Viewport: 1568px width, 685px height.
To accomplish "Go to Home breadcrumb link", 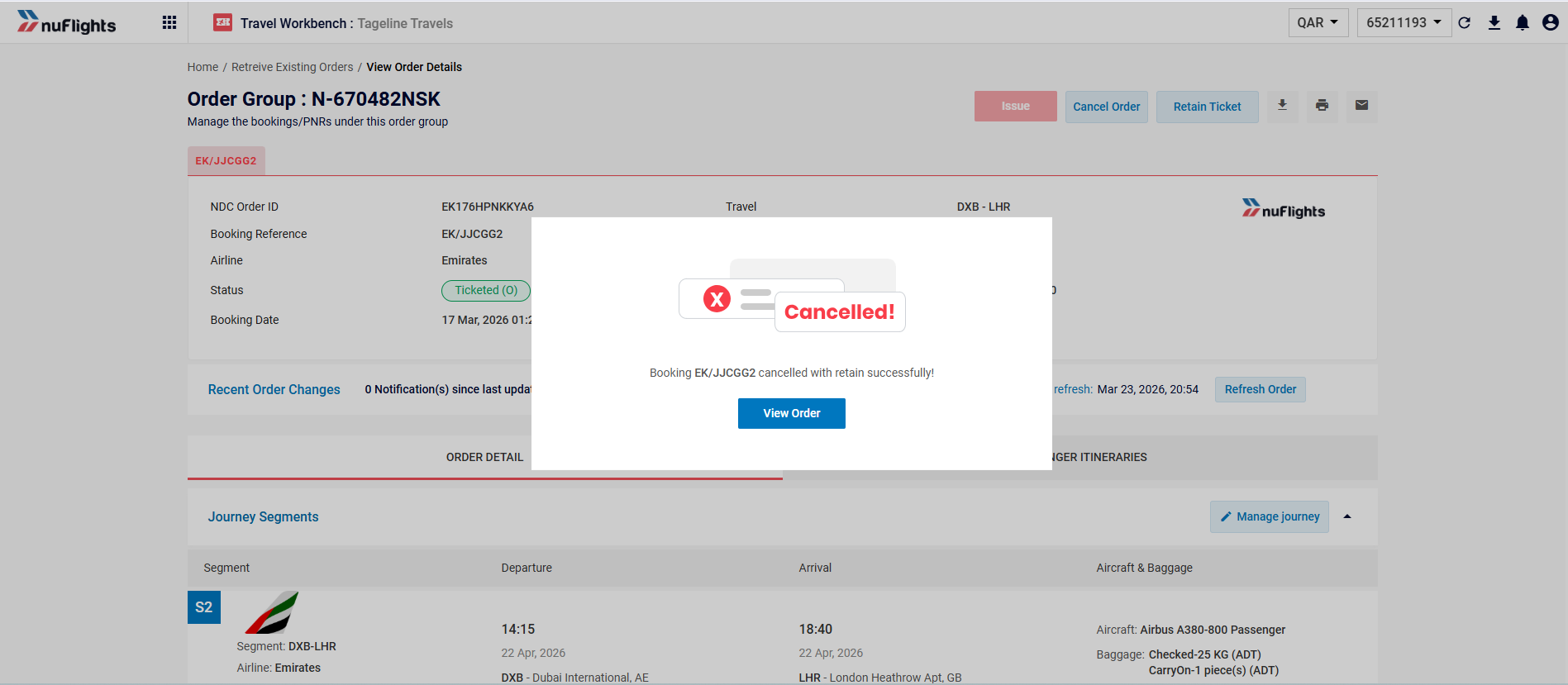I will (203, 67).
